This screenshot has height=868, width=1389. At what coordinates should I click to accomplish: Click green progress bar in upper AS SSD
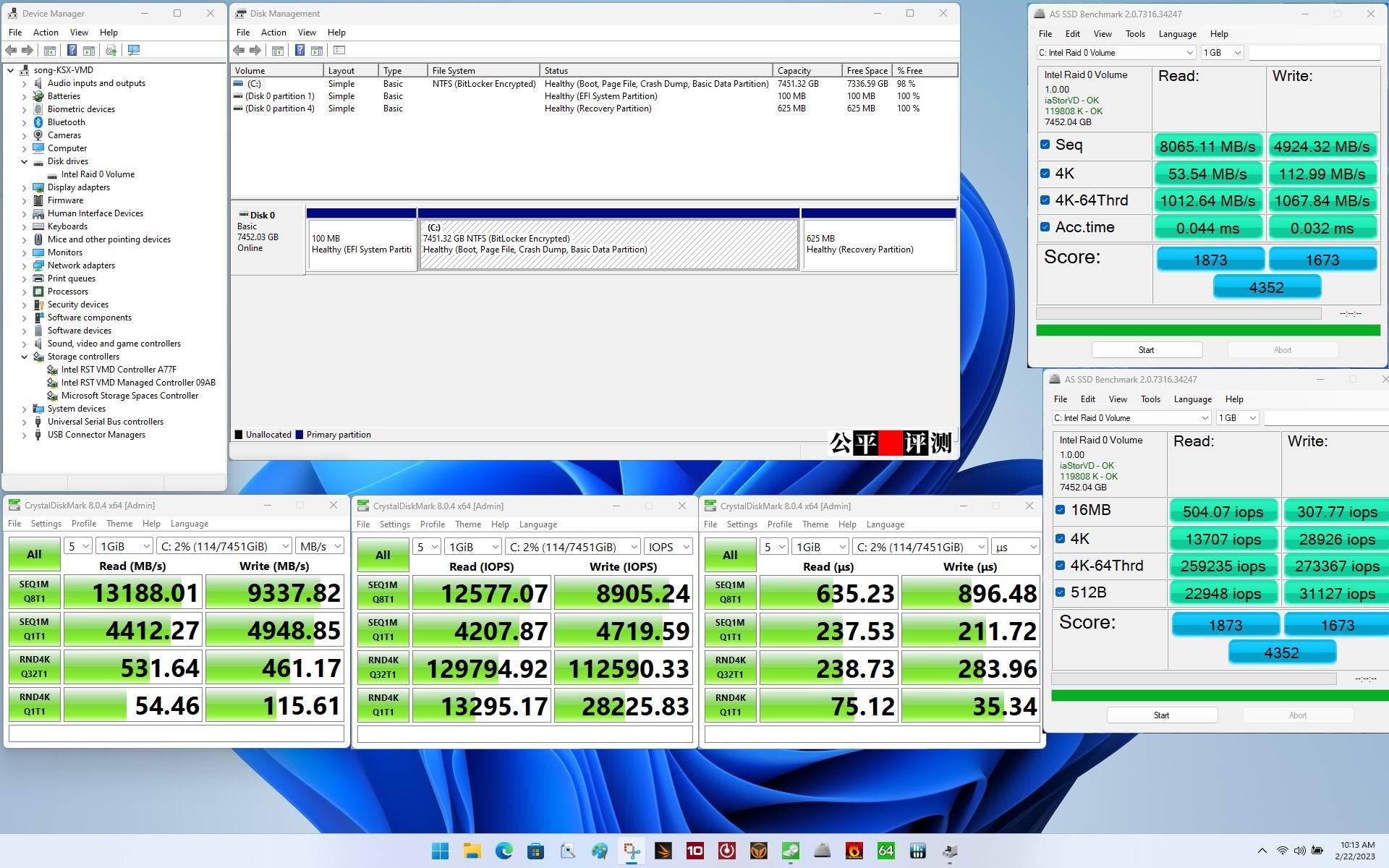tap(1208, 331)
